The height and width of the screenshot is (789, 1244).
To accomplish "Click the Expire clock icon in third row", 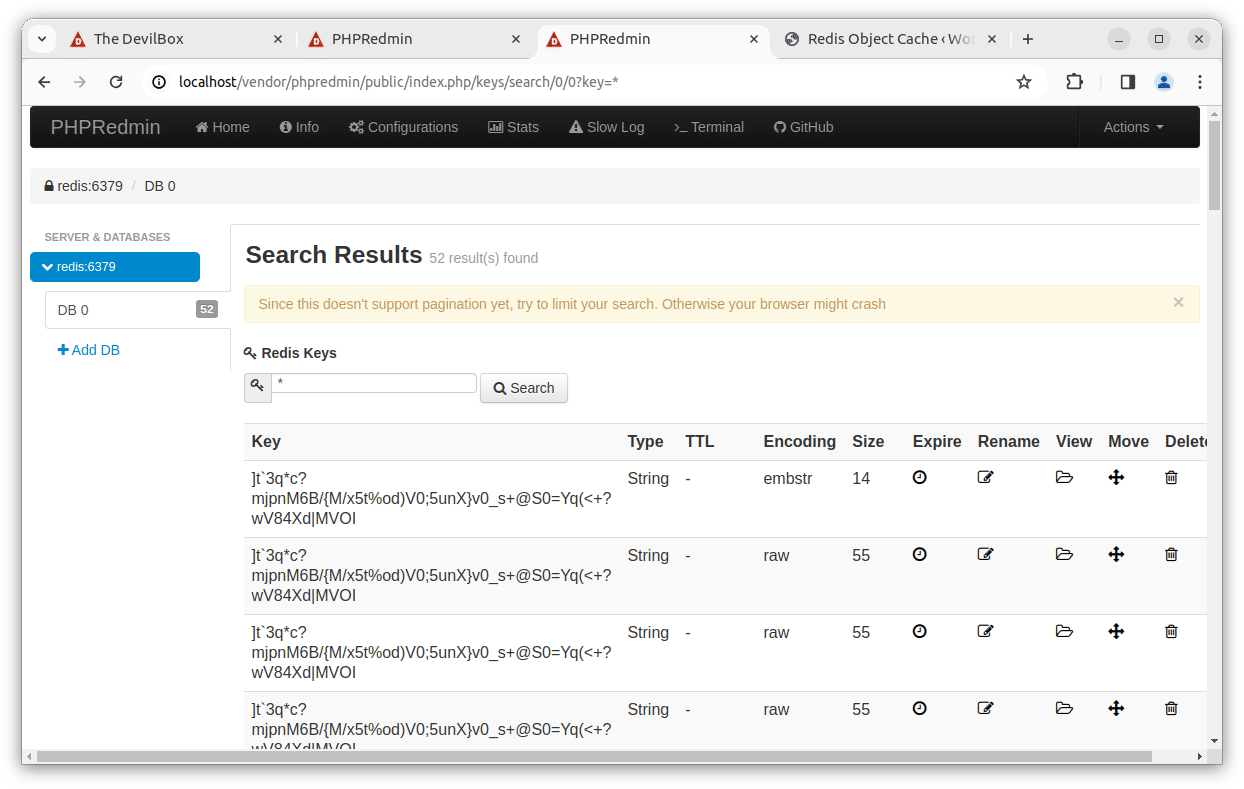I will coord(919,632).
